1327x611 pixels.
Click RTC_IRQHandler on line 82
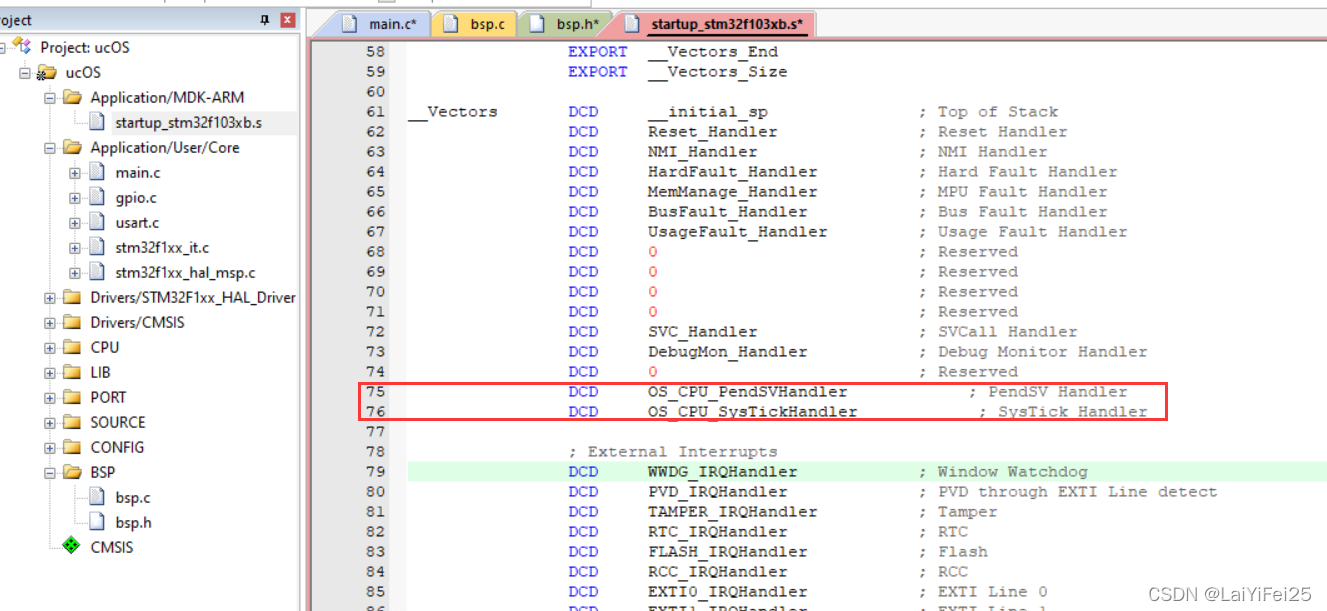click(x=717, y=531)
